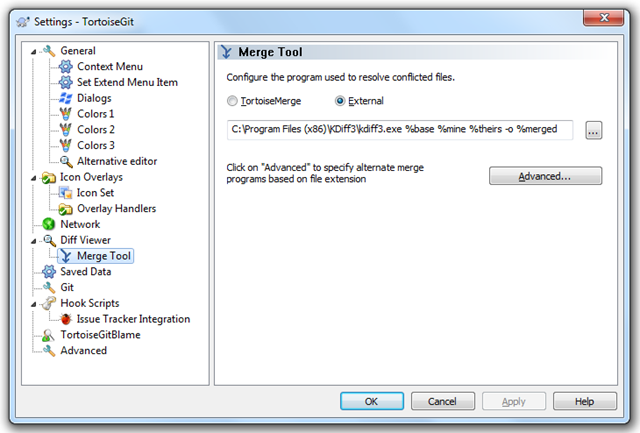Click the Set Extend Menu Item gear icon
The height and width of the screenshot is (433, 640).
66,82
